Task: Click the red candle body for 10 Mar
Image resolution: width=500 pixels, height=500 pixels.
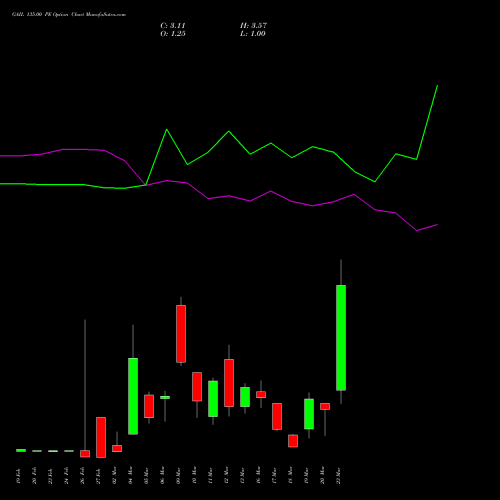Action: point(197,386)
